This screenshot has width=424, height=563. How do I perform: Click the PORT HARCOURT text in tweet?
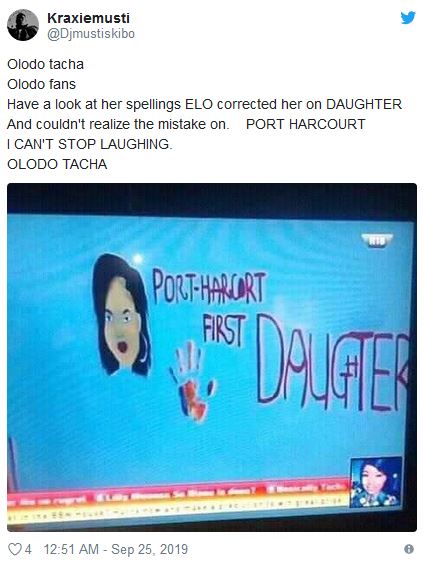tap(306, 124)
